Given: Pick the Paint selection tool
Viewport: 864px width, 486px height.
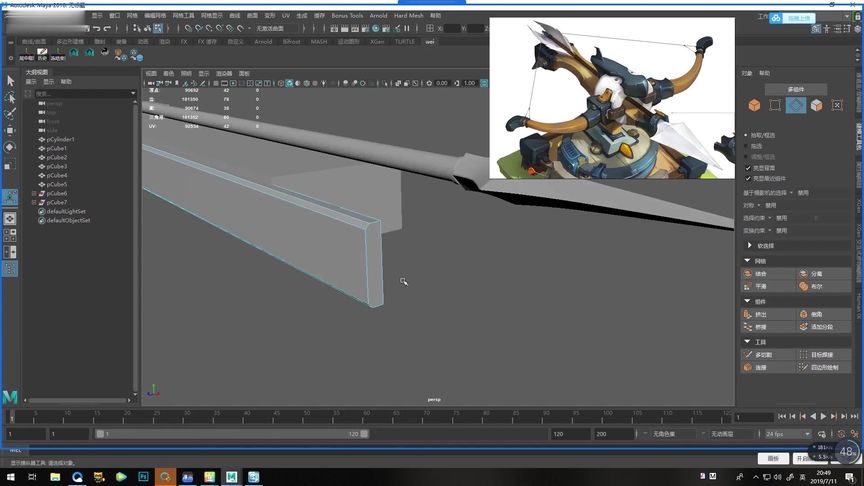Looking at the screenshot, I should tap(10, 114).
